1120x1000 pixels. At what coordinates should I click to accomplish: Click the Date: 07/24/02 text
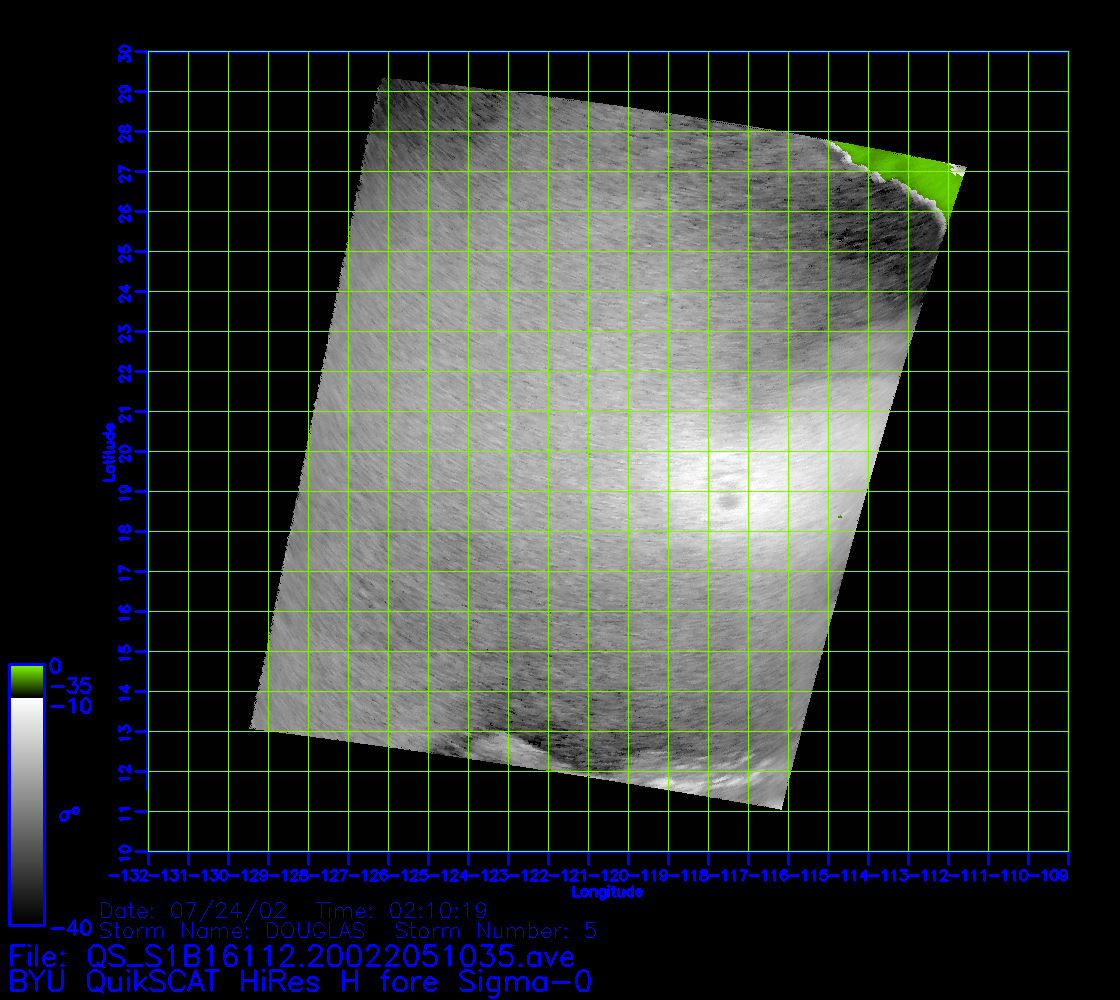click(x=193, y=911)
